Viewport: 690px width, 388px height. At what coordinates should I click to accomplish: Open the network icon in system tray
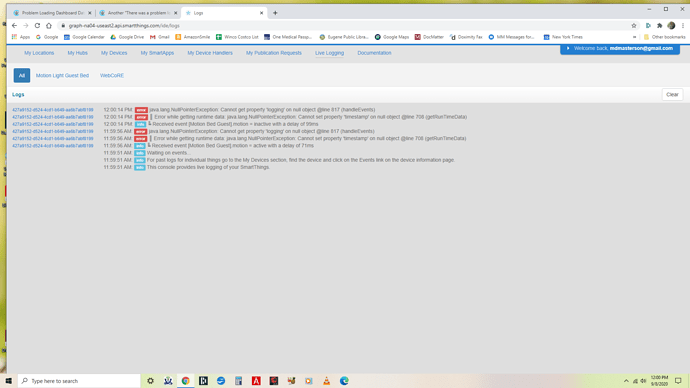tap(635, 381)
